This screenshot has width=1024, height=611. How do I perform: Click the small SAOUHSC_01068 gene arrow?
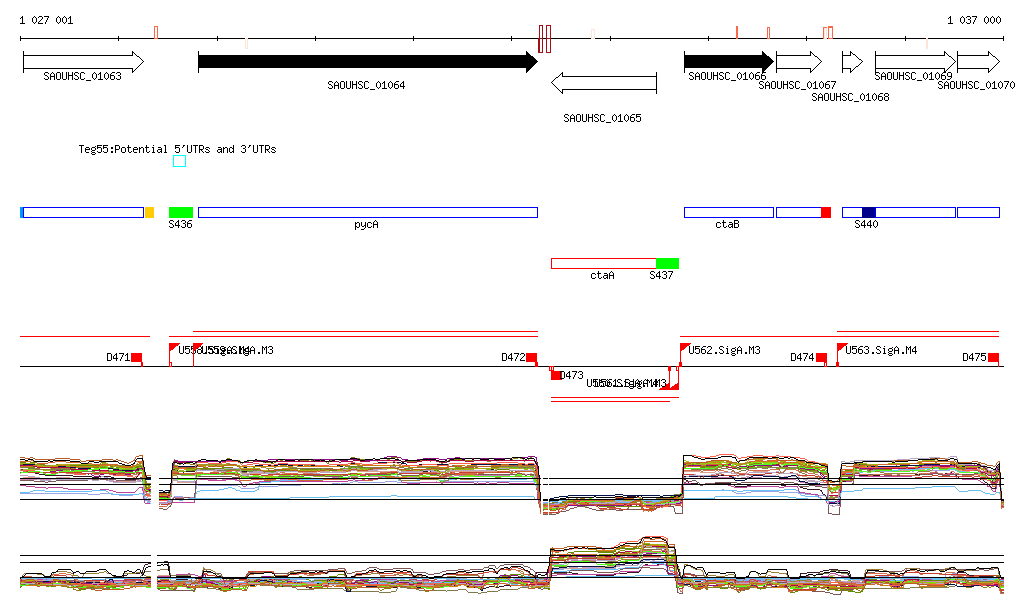pos(852,62)
